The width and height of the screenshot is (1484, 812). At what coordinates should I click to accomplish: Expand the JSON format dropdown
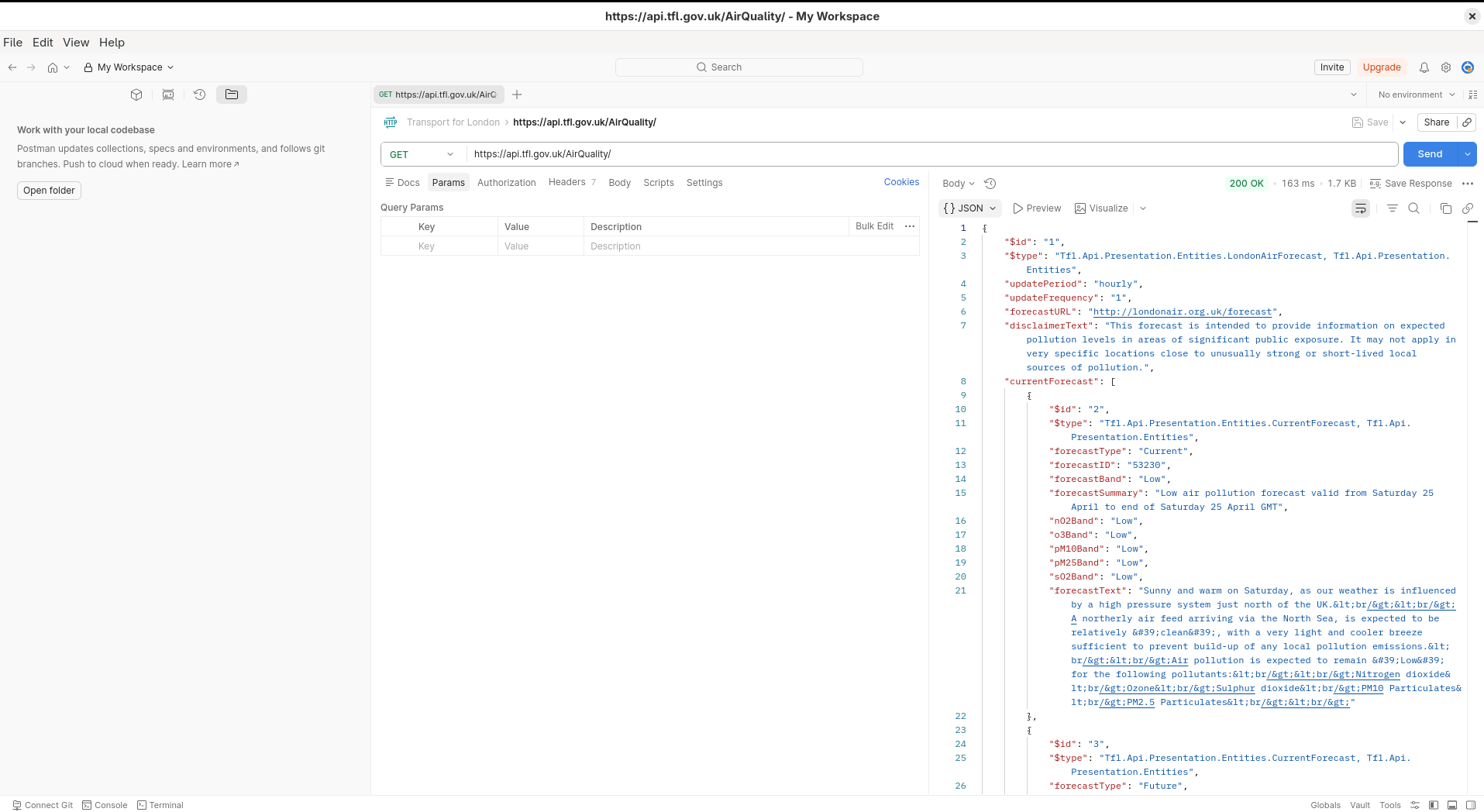(x=969, y=208)
